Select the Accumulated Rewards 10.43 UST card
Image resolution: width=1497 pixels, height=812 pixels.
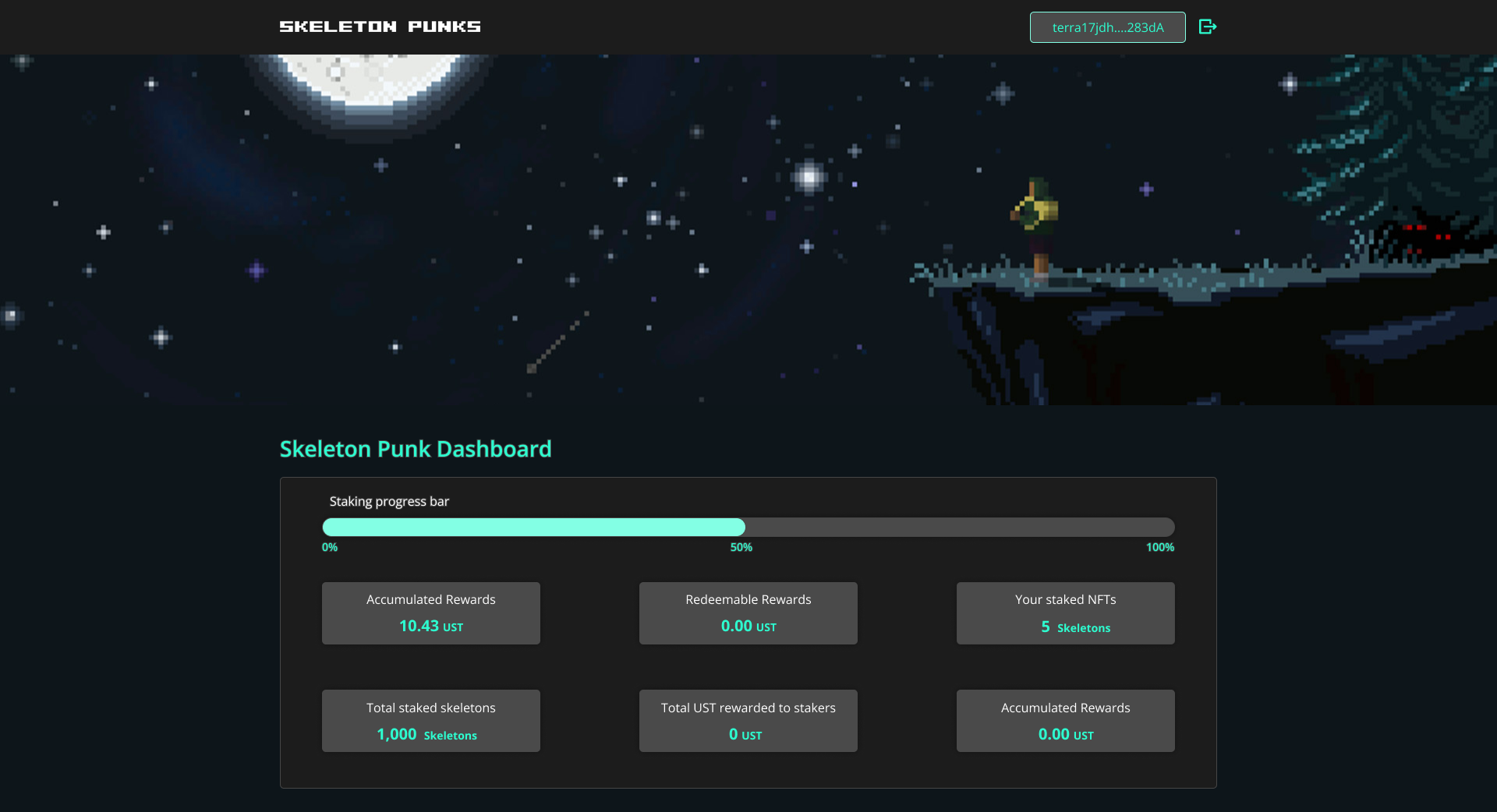431,613
